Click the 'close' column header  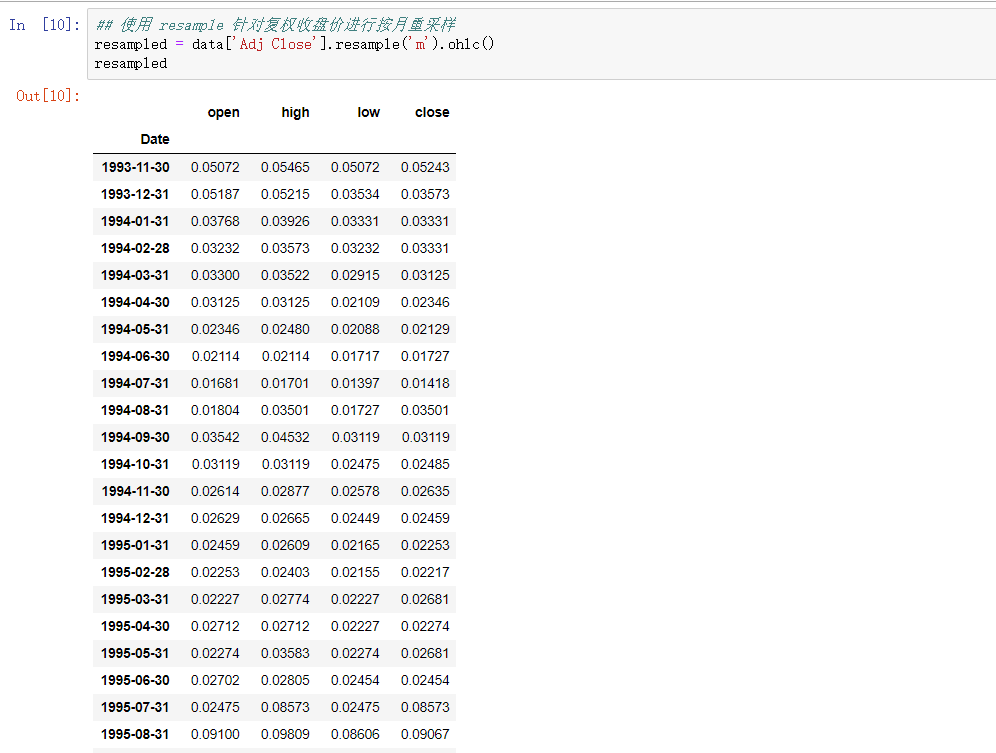(432, 112)
